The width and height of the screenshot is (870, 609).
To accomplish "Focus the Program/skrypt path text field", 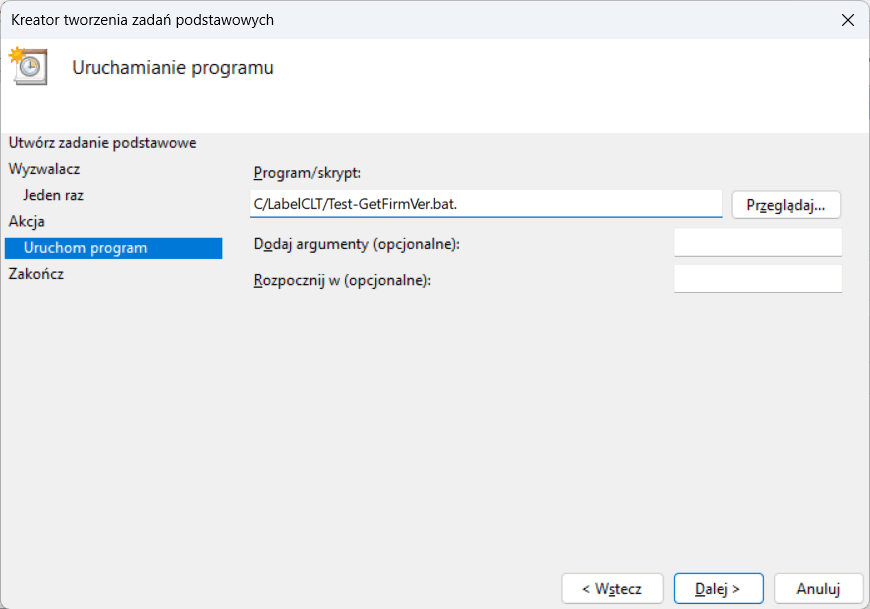I will 485,204.
